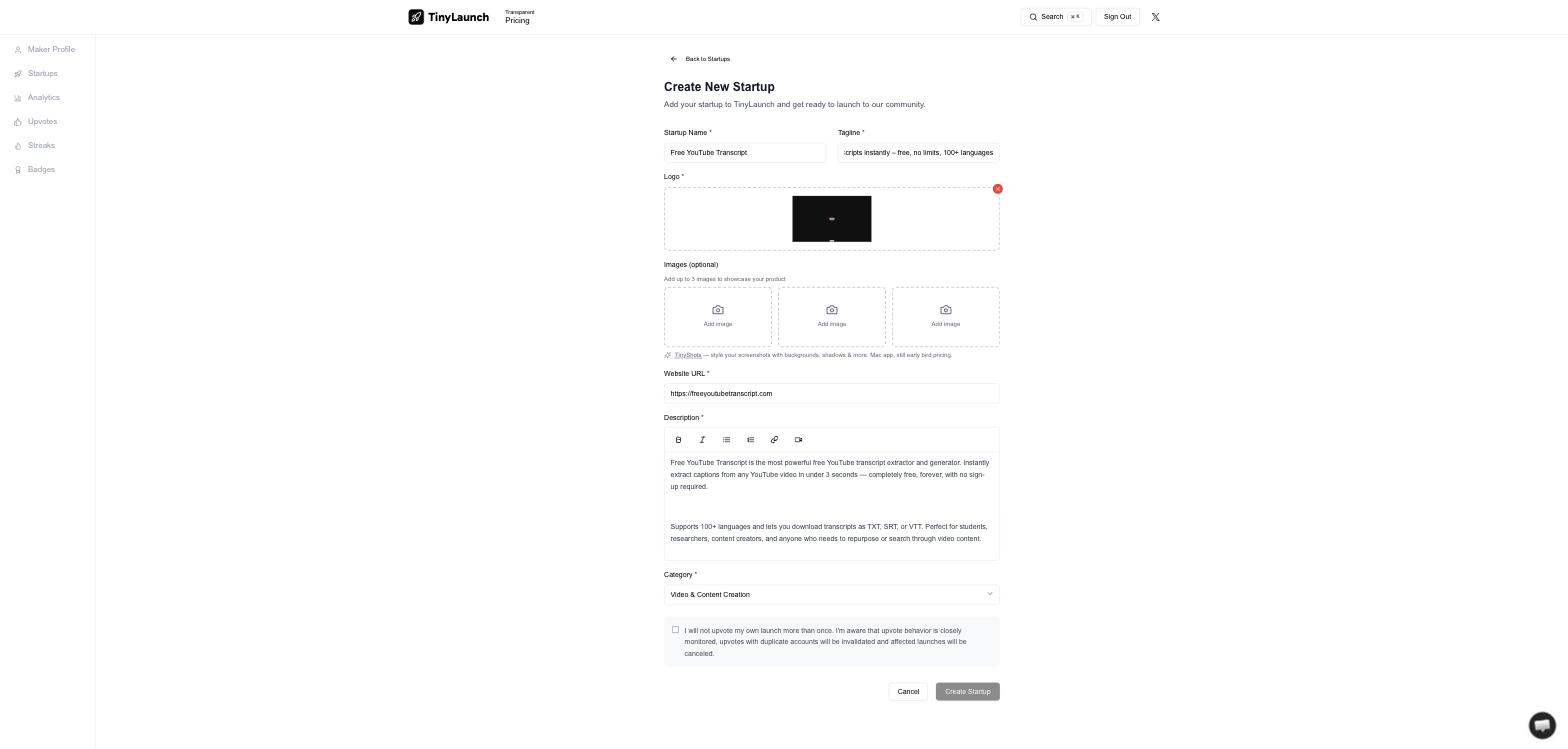Remove the uploaded logo with red X
Viewport: 1568px width, 749px height.
(997, 189)
